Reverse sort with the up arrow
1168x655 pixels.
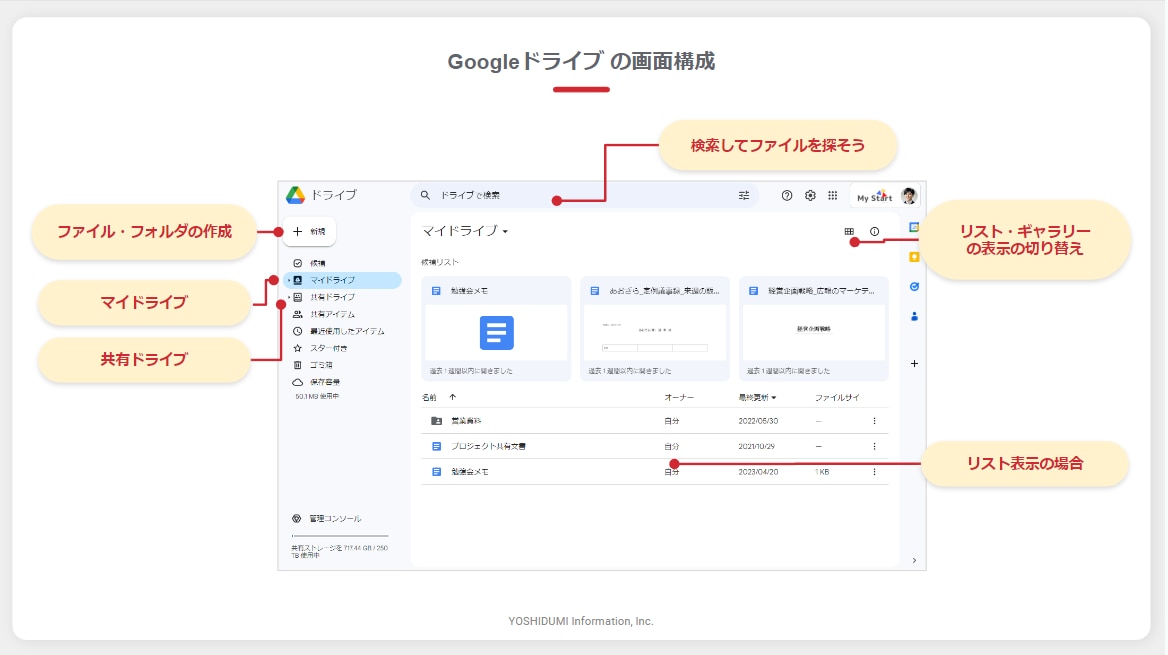452,398
